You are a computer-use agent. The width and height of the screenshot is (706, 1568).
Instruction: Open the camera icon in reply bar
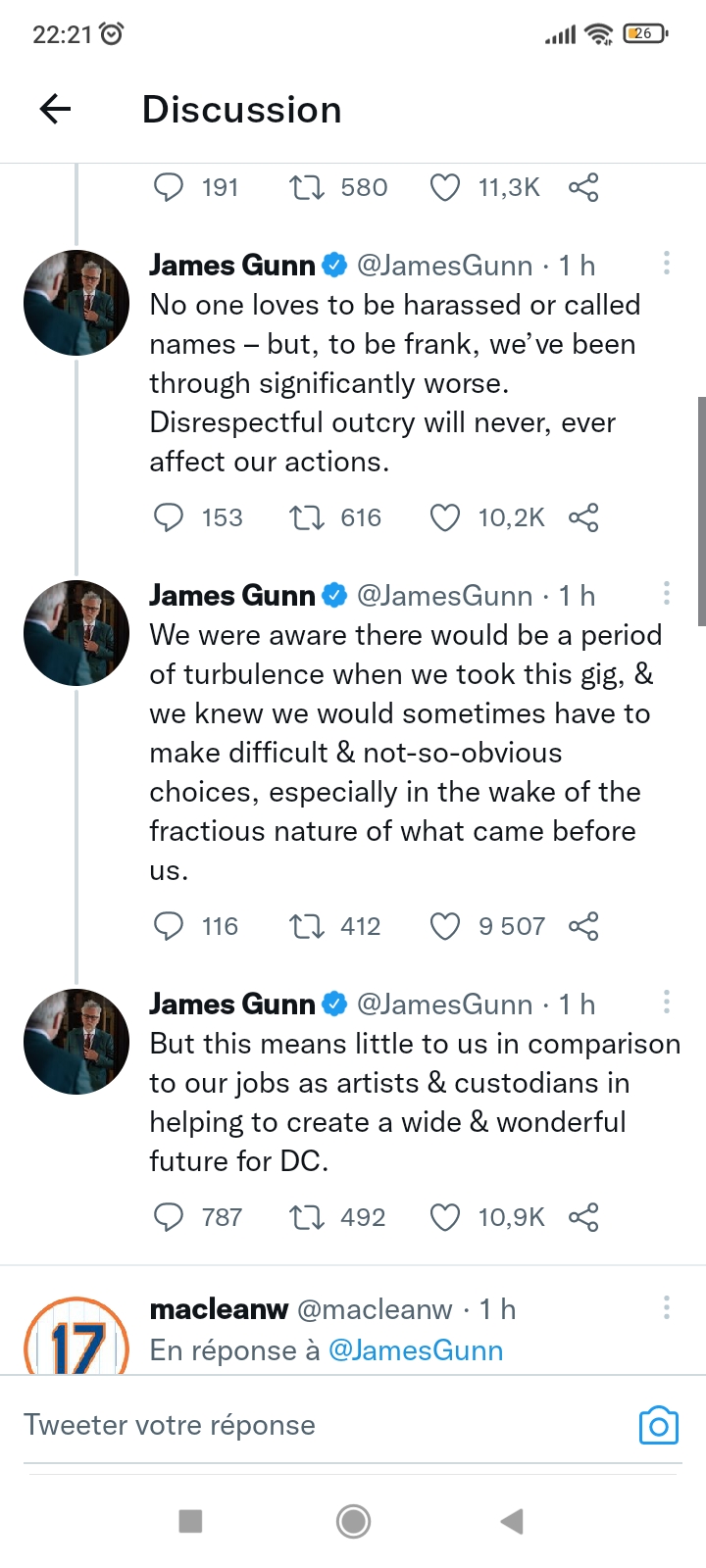658,1425
